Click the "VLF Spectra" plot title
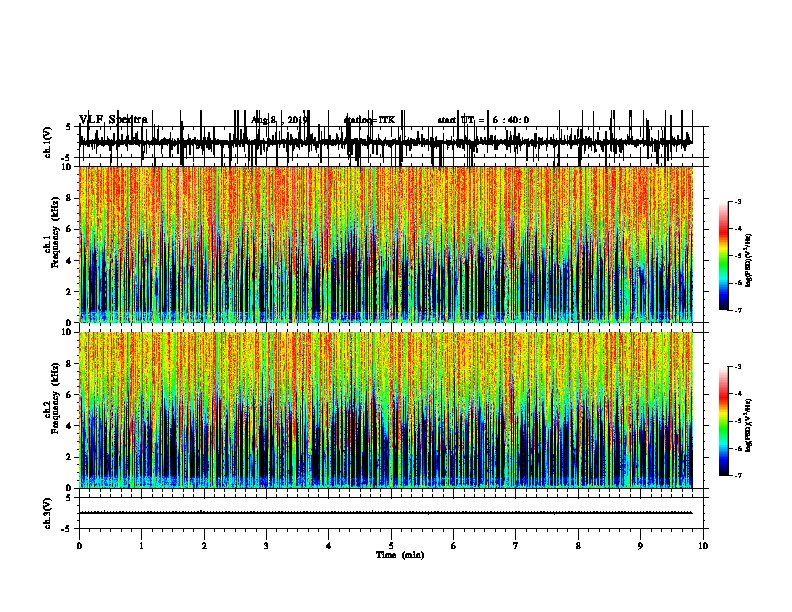This screenshot has height=612, width=792. 113,120
